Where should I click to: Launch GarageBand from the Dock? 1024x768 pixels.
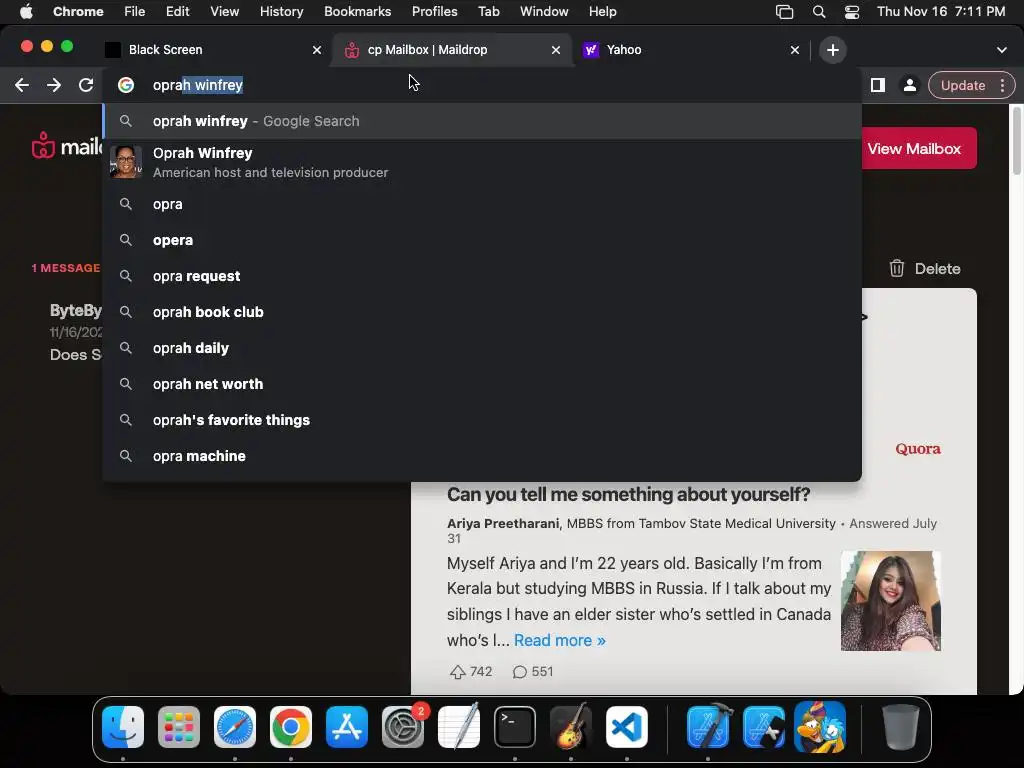pos(571,727)
